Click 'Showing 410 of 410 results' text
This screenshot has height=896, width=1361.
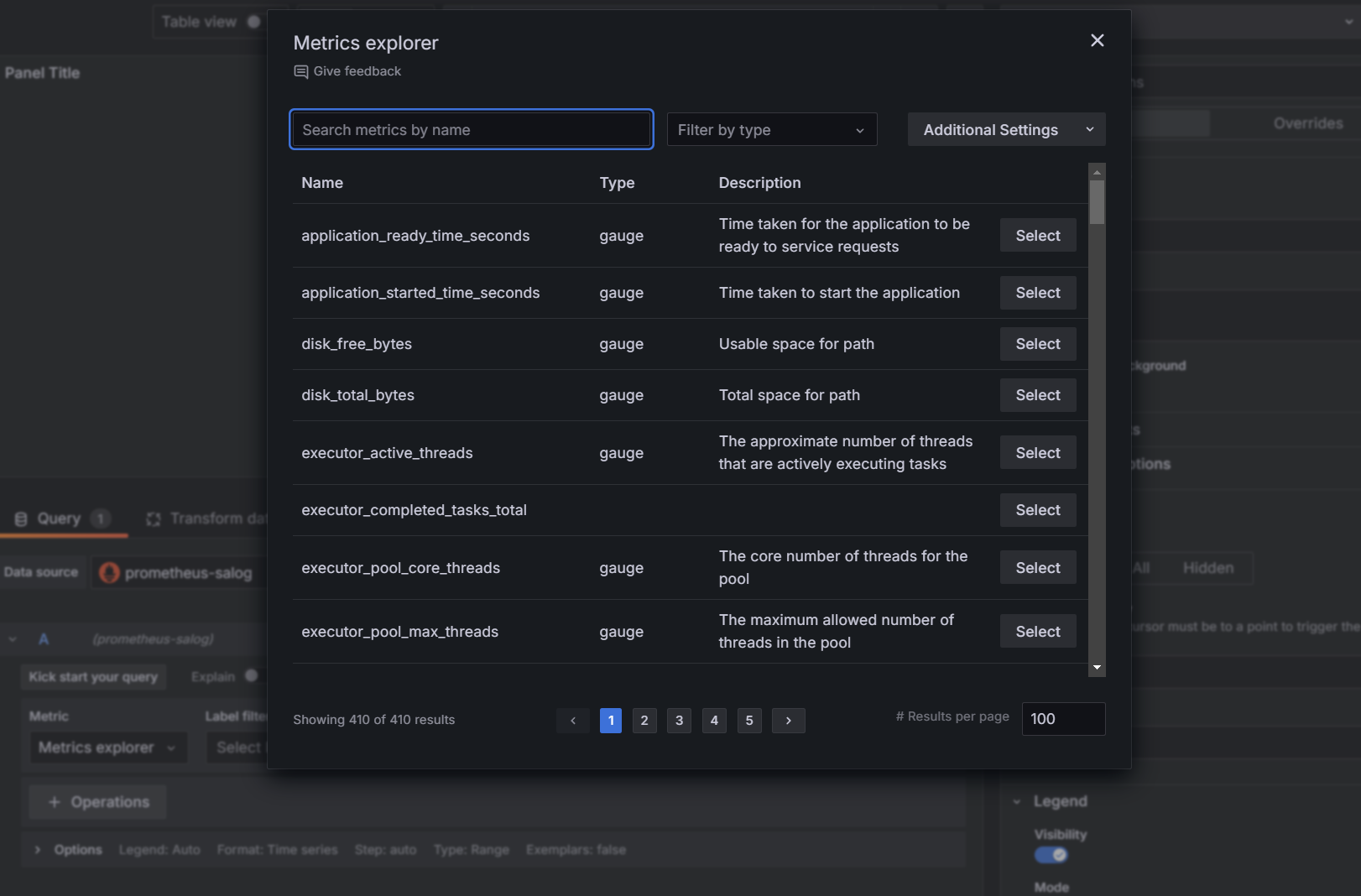[x=374, y=720]
